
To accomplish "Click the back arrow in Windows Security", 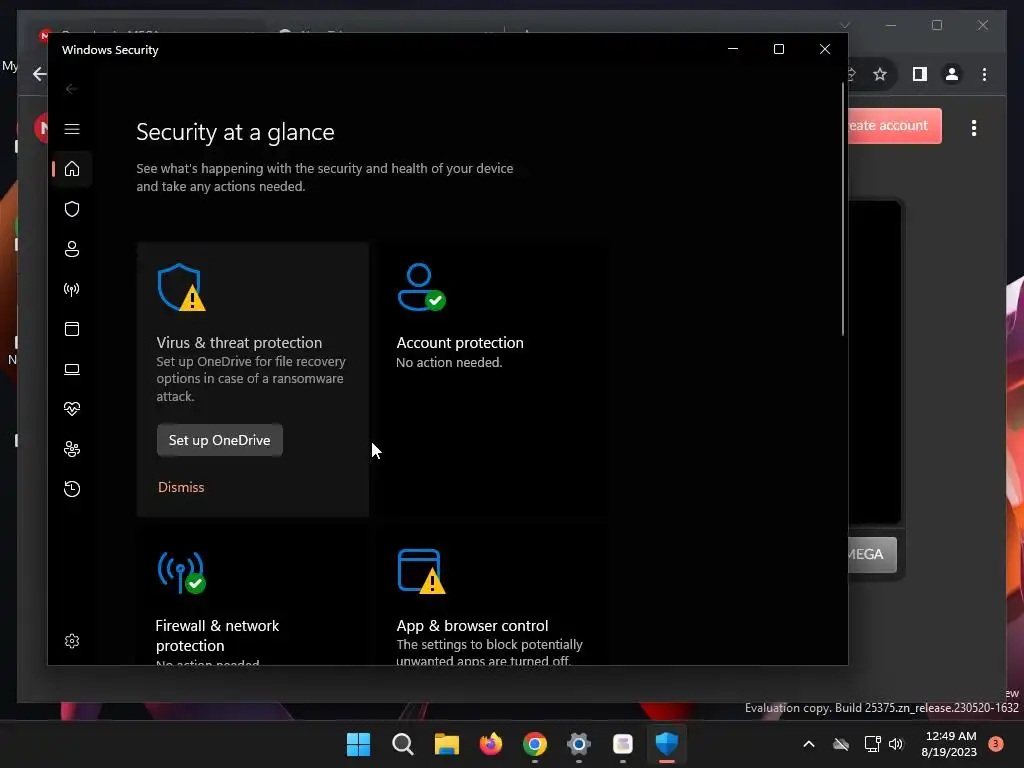I will [x=72, y=89].
